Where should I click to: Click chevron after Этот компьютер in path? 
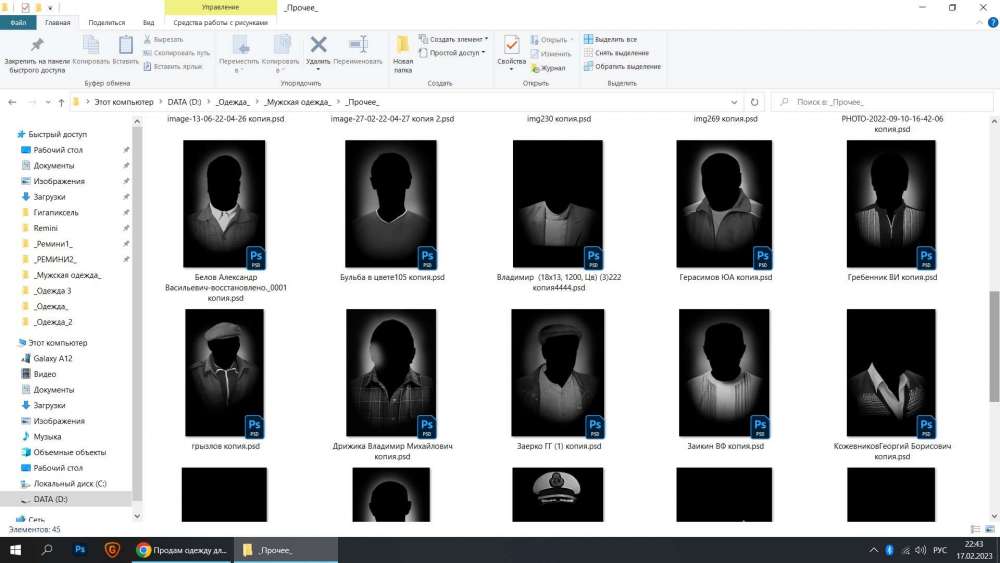(160, 102)
